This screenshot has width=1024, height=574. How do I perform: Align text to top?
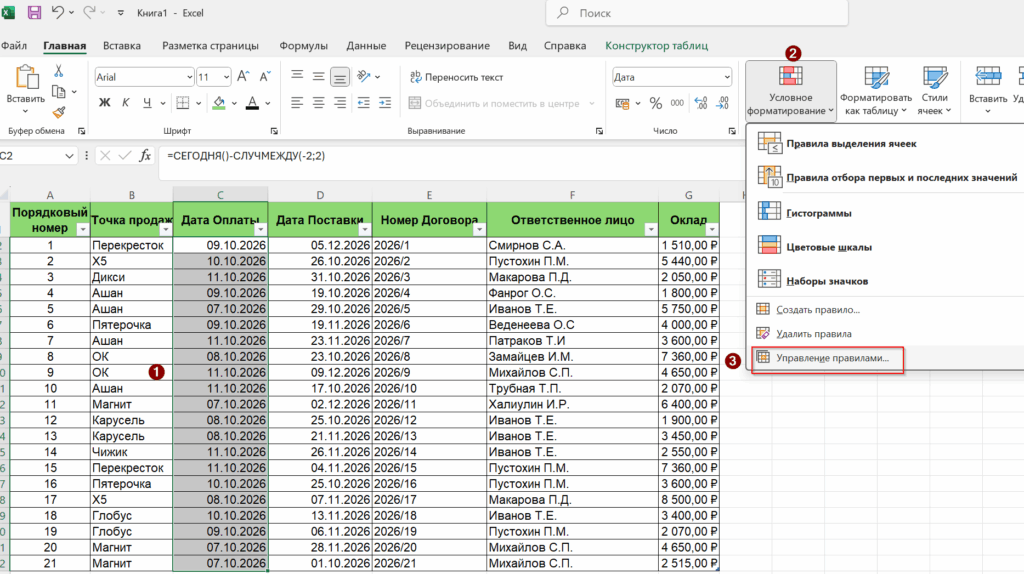point(297,76)
